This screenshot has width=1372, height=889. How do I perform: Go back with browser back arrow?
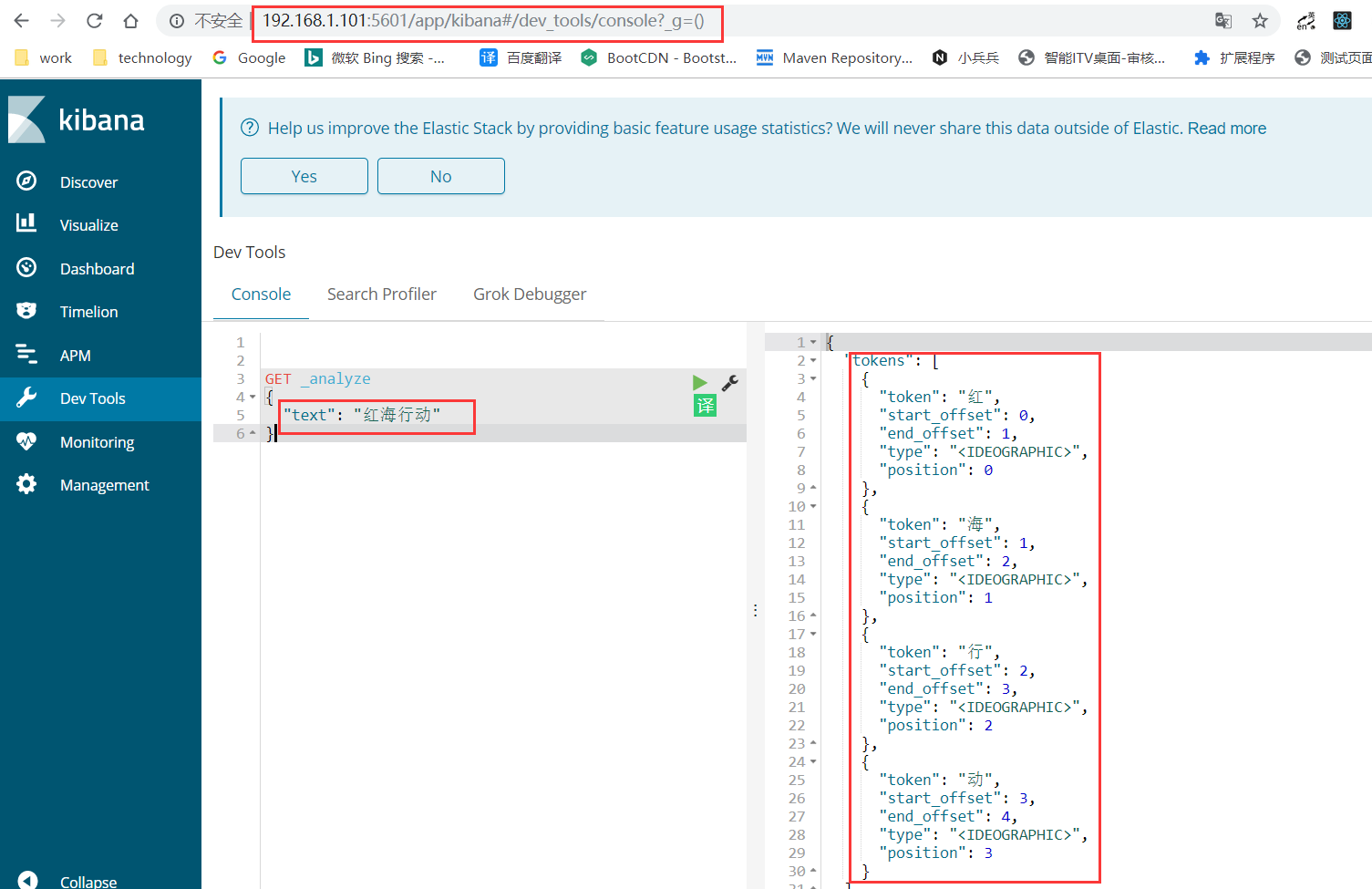coord(22,20)
